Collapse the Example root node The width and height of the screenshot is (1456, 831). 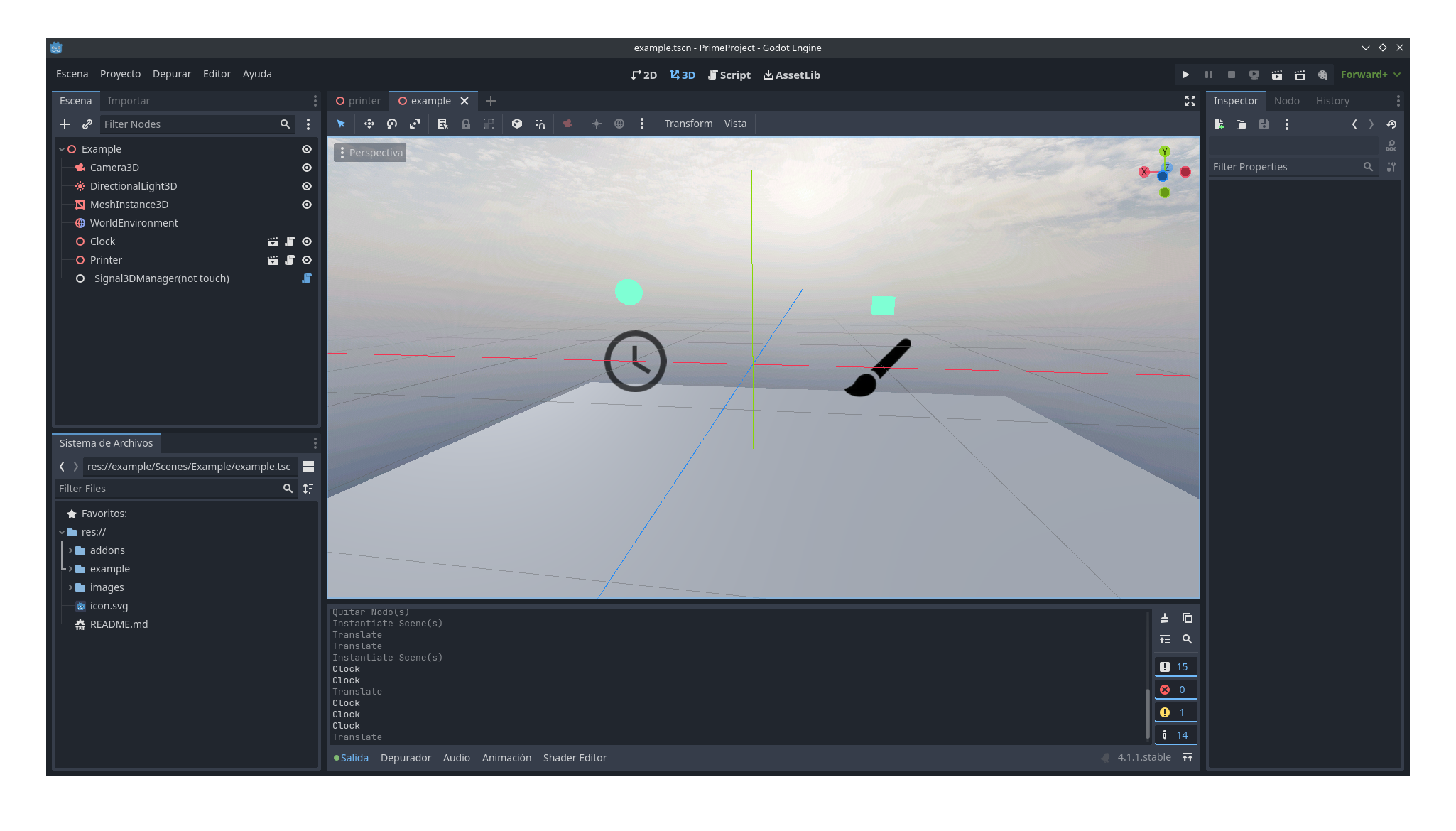pos(62,149)
